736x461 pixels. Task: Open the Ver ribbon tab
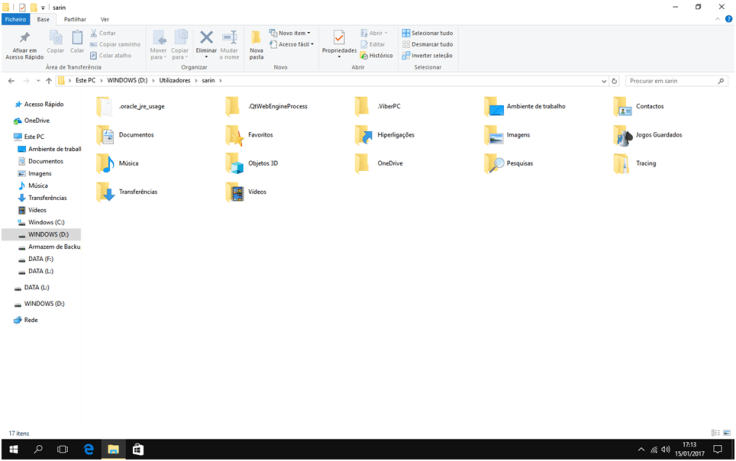tap(104, 19)
